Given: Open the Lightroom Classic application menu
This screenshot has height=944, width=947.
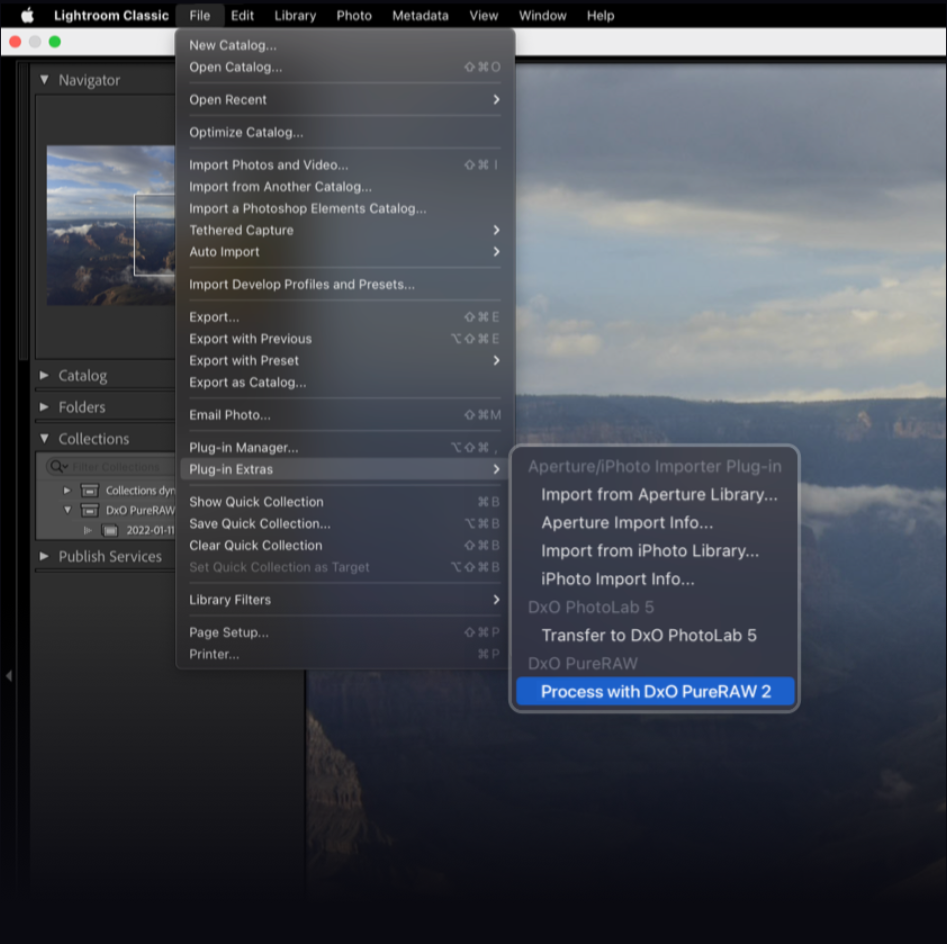Looking at the screenshot, I should click(x=111, y=16).
